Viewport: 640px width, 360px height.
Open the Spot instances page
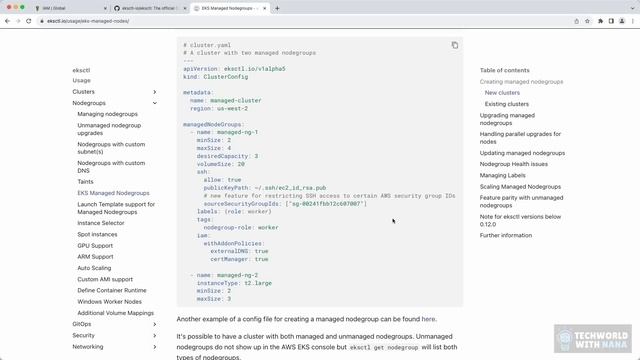point(97,235)
